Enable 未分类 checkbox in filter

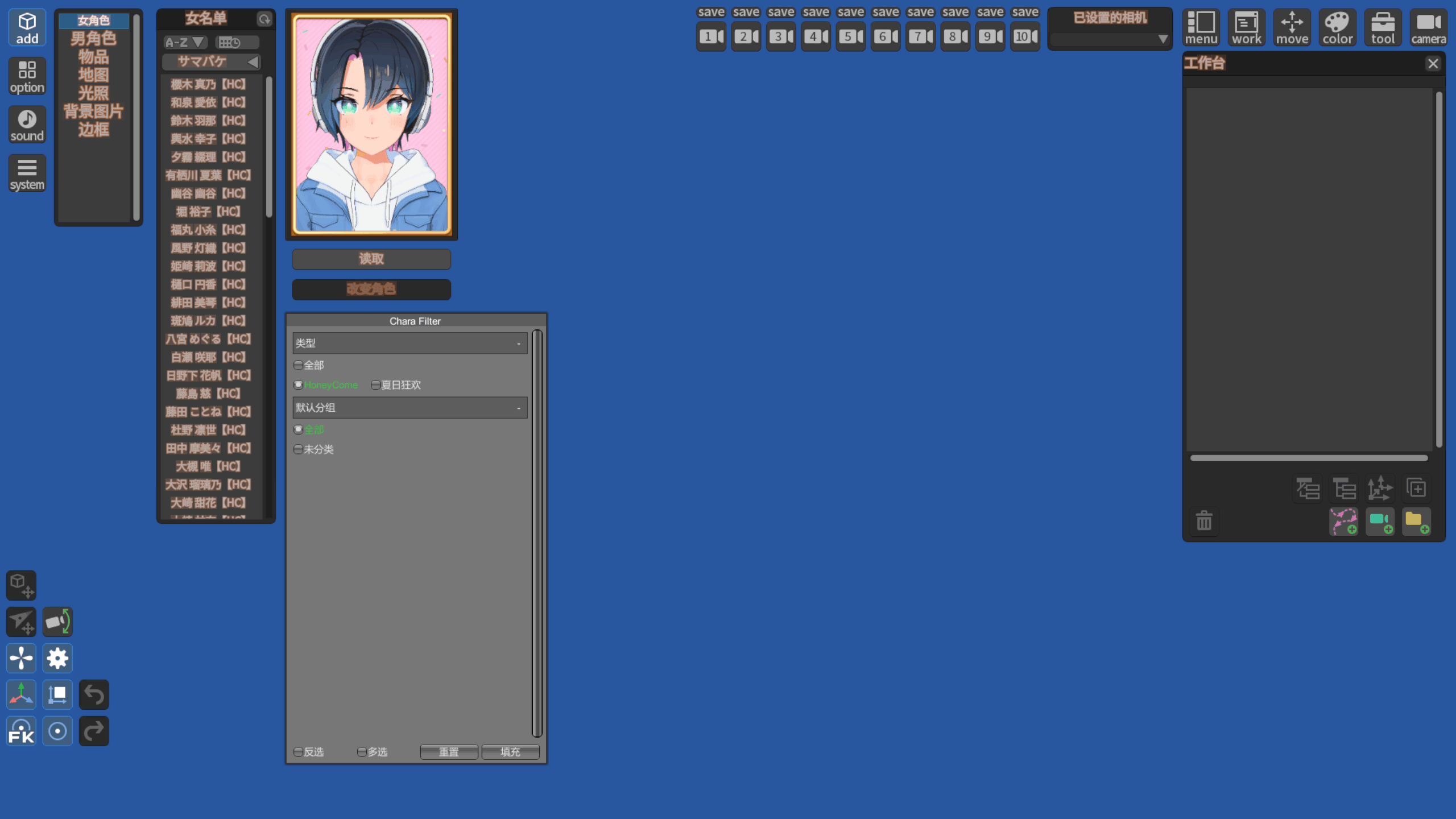point(298,449)
